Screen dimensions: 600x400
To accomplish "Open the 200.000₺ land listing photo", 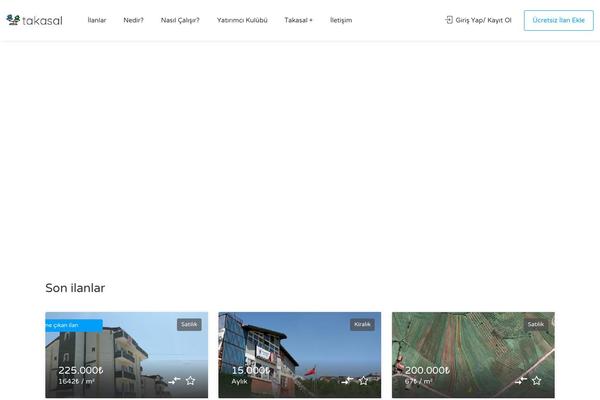I will point(473,355).
